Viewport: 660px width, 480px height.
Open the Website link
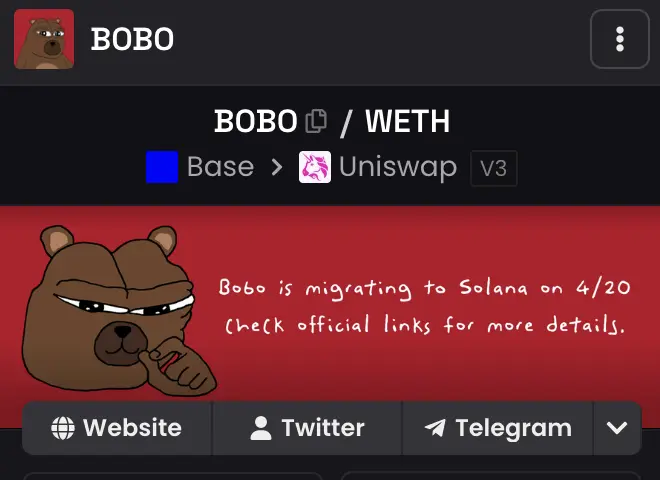117,428
